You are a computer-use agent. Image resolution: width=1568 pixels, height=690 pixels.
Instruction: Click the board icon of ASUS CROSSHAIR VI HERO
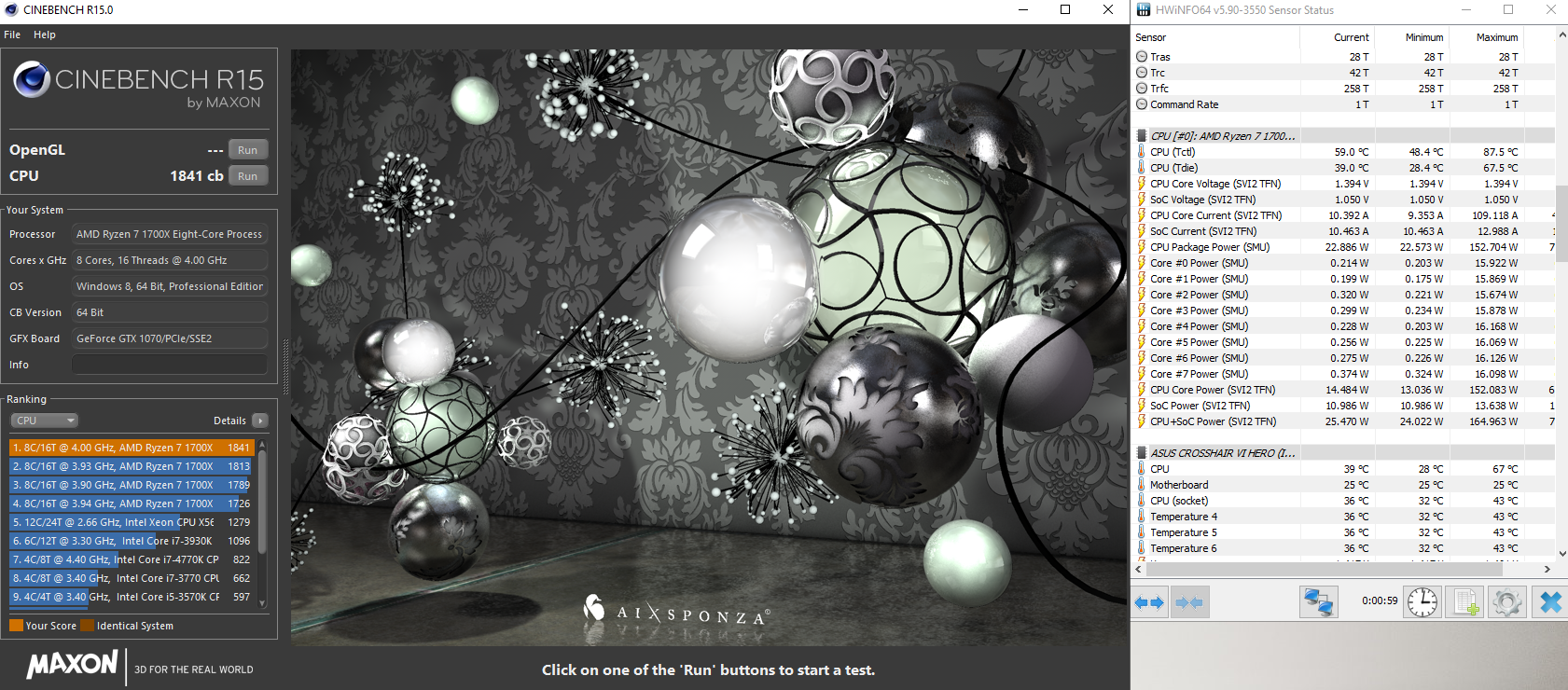[x=1142, y=453]
